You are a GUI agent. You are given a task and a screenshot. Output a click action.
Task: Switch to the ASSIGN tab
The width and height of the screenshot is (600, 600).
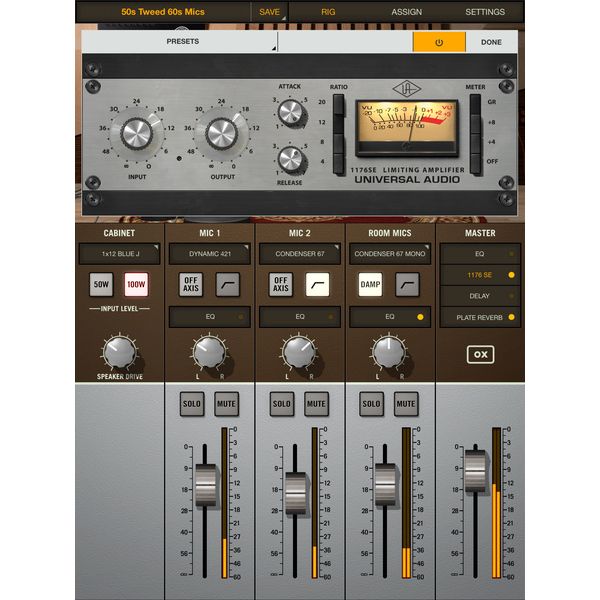pos(406,12)
